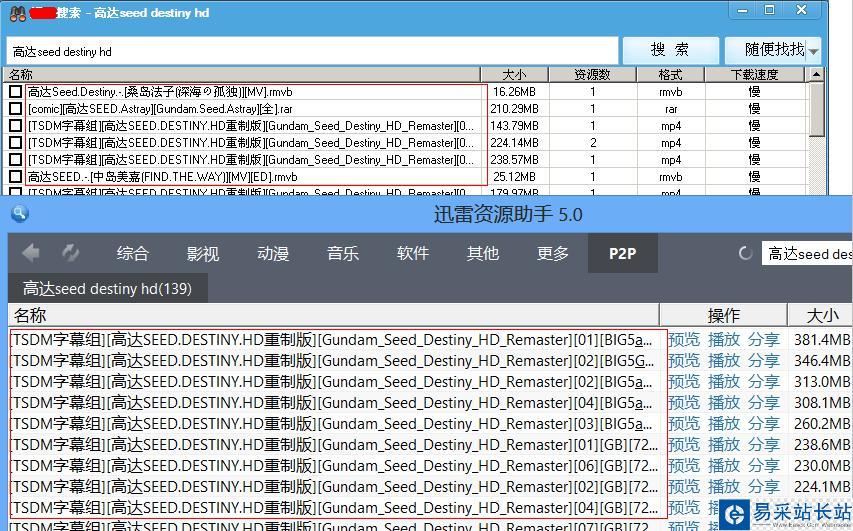
Task: Select the [06][GB][72... TSDM result row
Action: [x=334, y=466]
